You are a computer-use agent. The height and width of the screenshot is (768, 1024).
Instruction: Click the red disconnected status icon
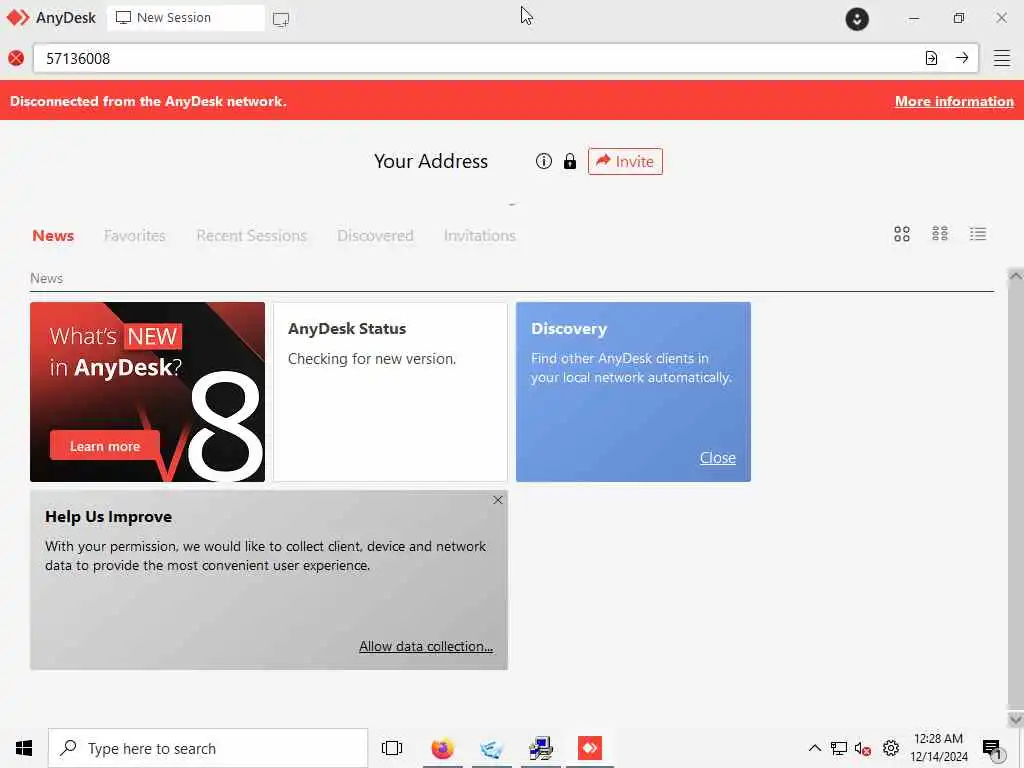pos(16,58)
